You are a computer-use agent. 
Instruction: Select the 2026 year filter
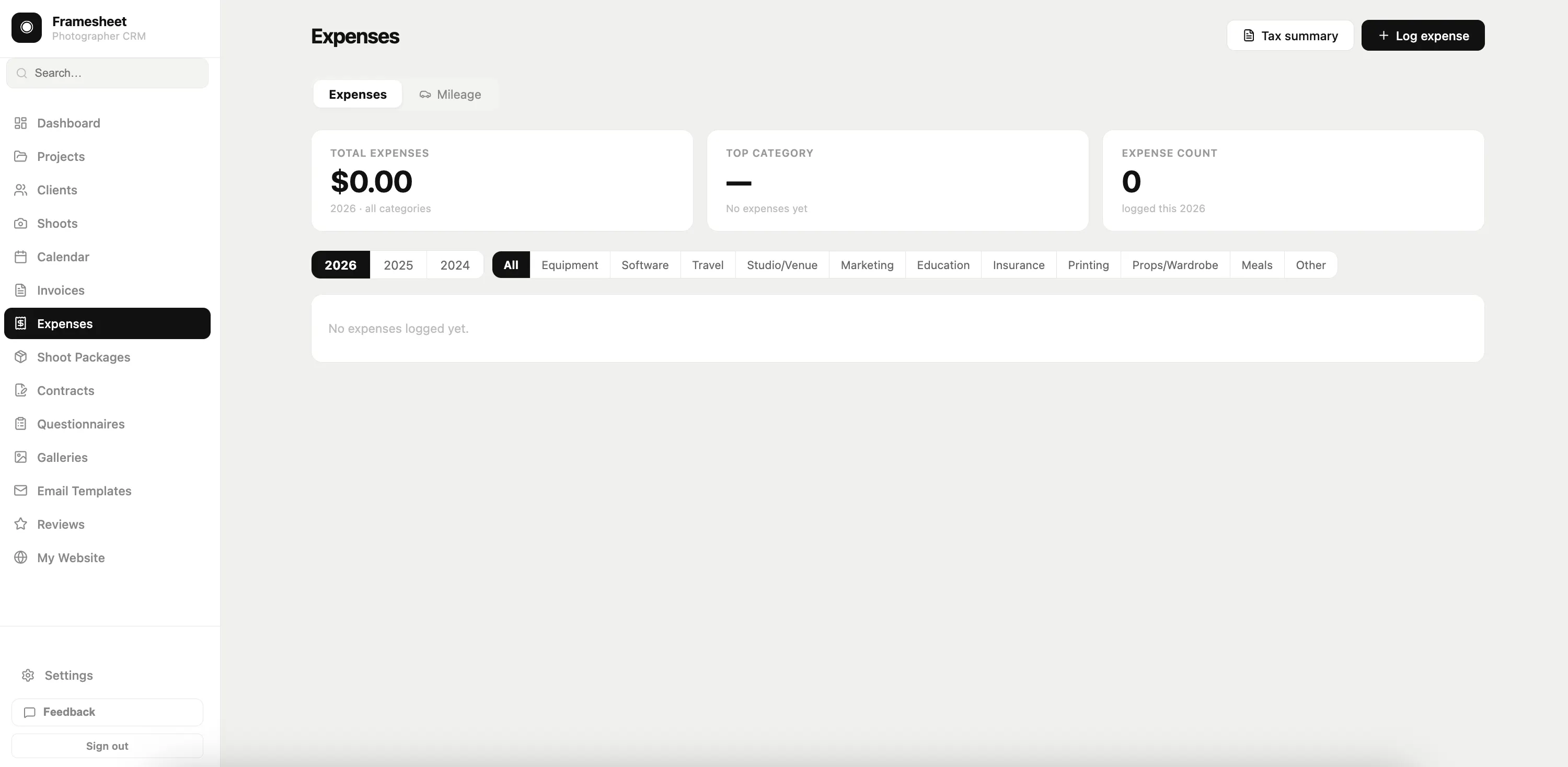point(340,264)
